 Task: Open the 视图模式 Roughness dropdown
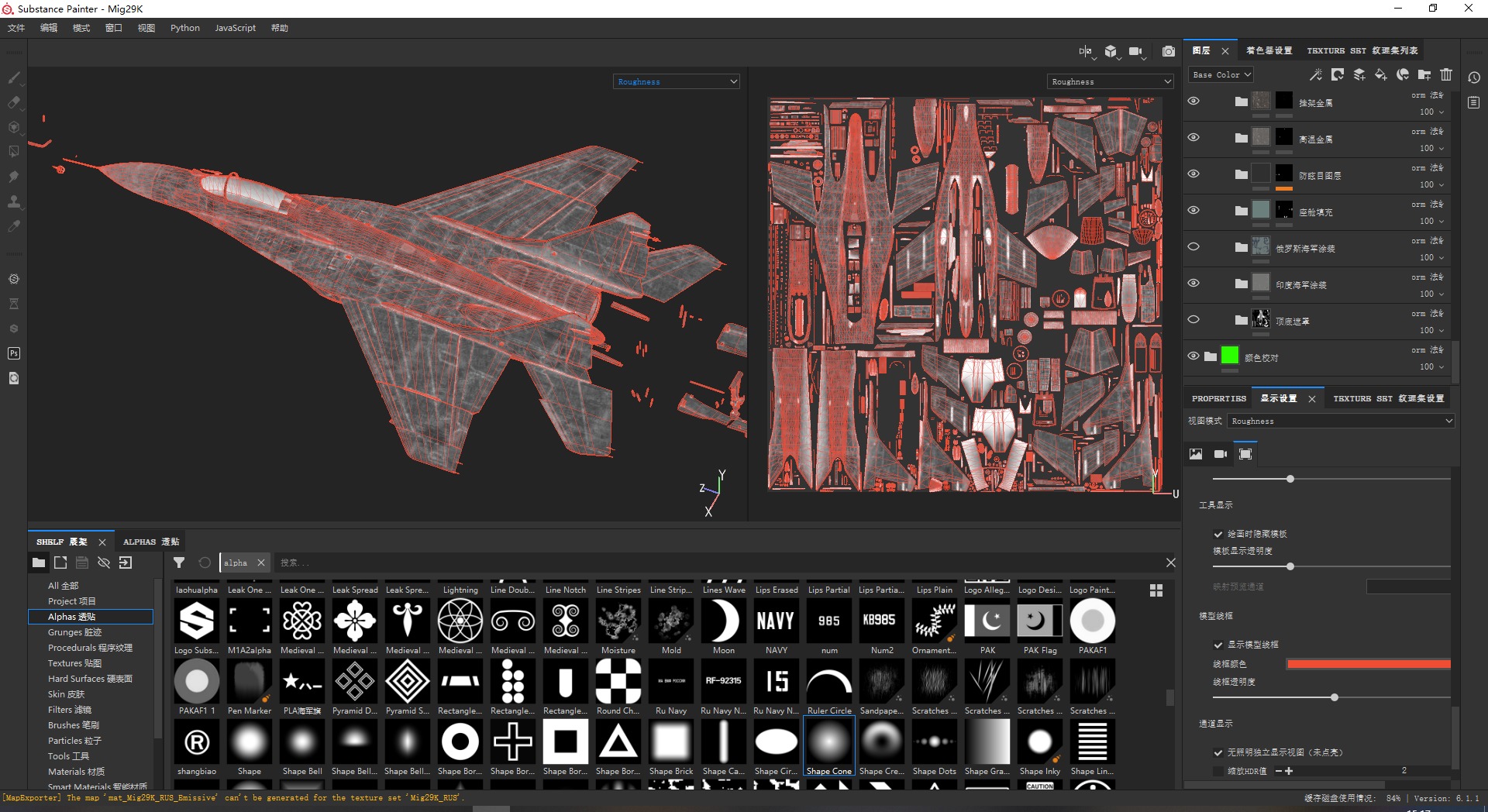click(1341, 421)
